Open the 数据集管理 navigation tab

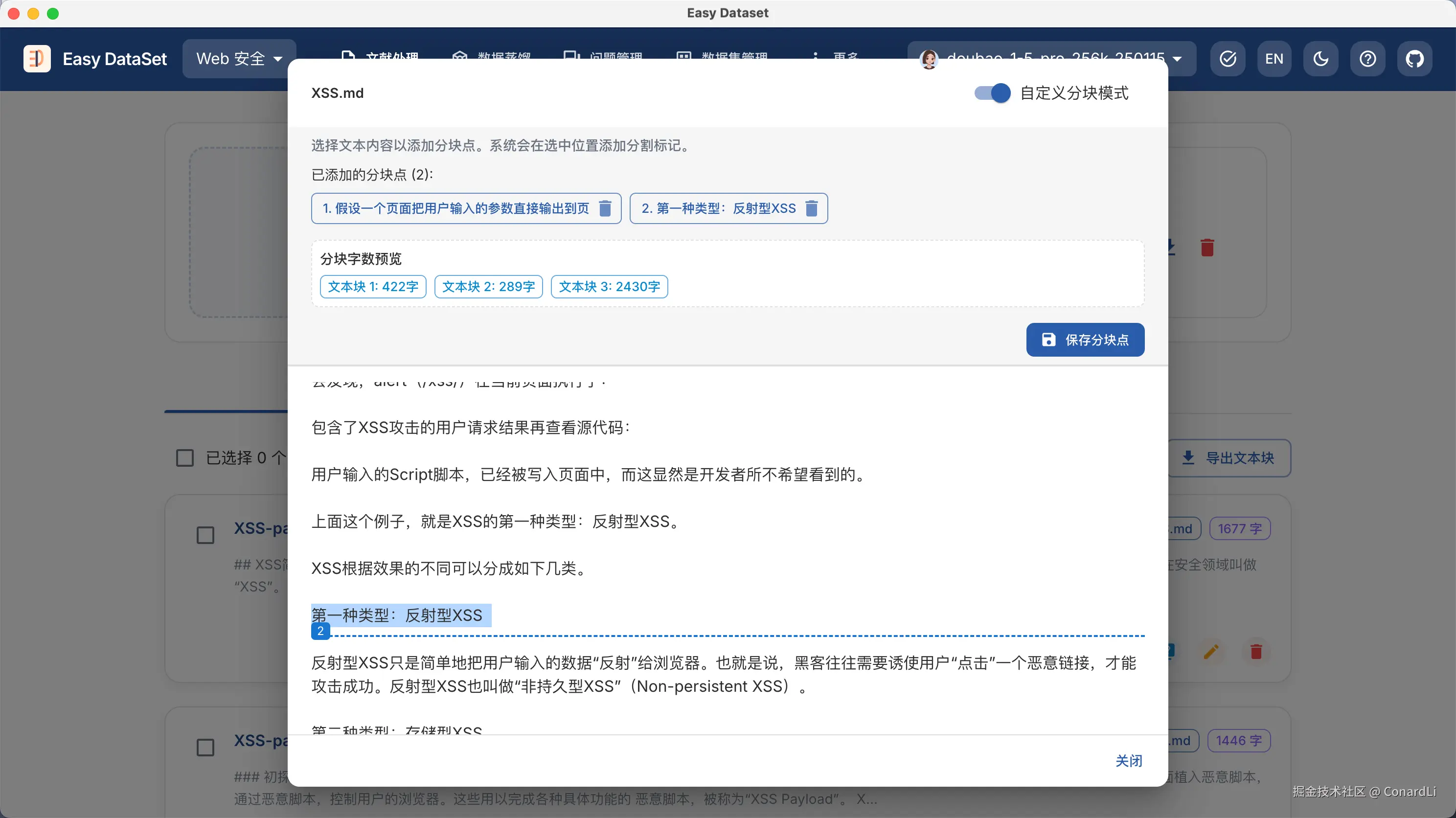click(x=722, y=57)
